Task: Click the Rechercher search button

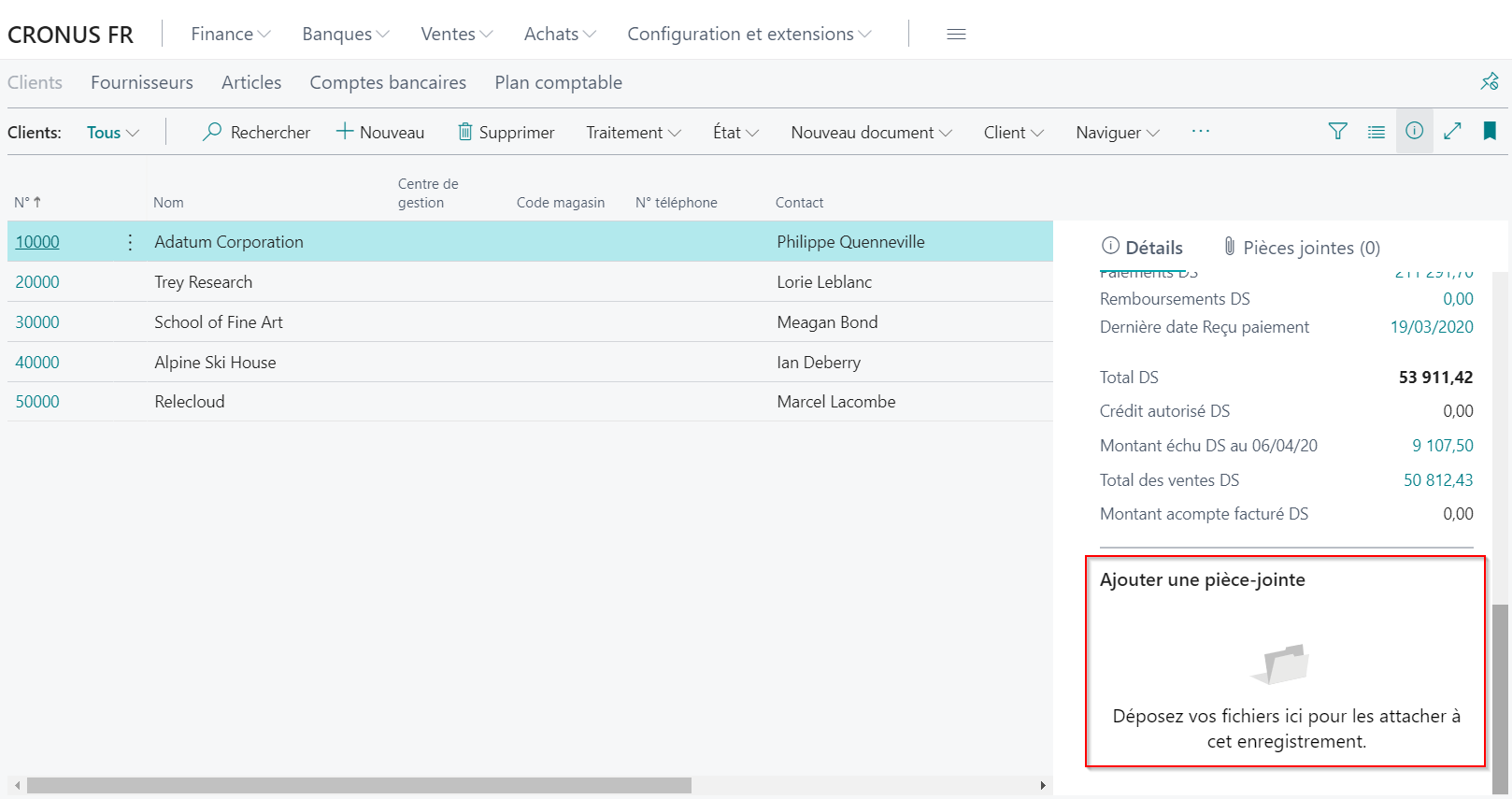Action: click(x=256, y=132)
